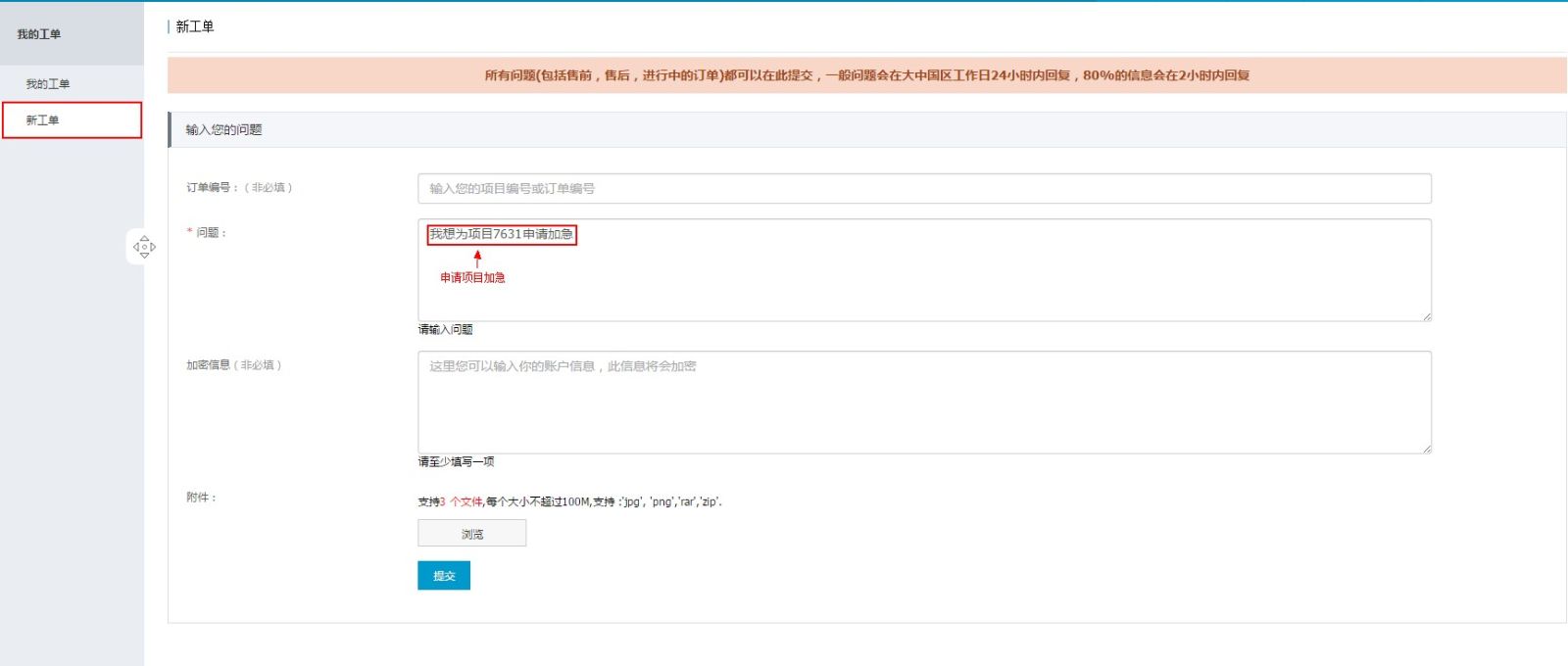Click the 请至少填写一项 hint text
This screenshot has height=666, width=1568.
[x=456, y=461]
